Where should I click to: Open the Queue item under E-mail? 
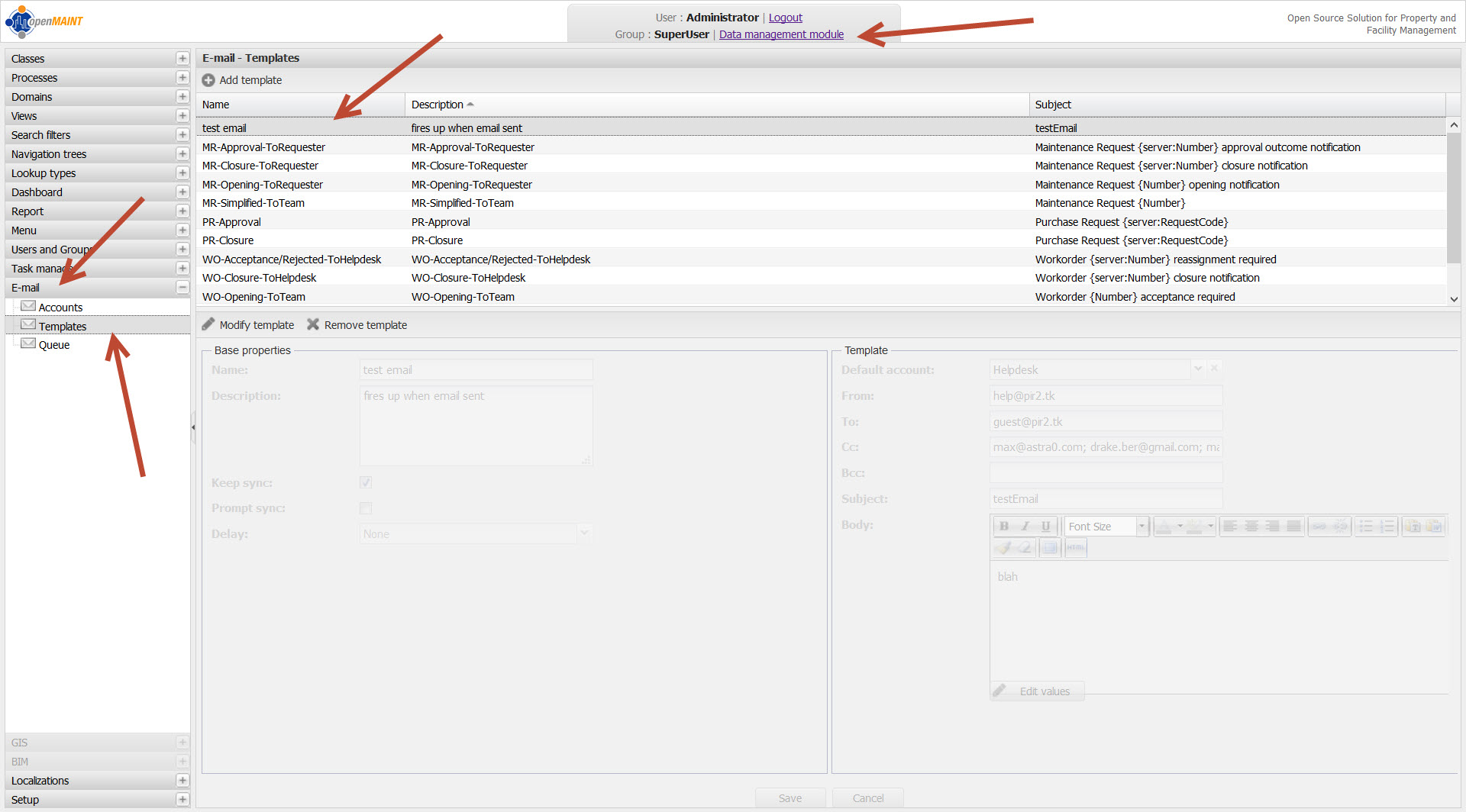coord(53,345)
